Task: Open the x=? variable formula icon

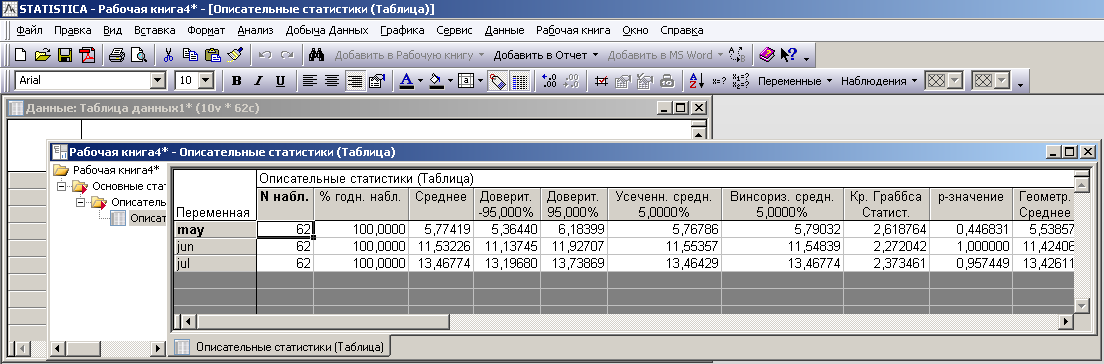Action: (x=719, y=81)
